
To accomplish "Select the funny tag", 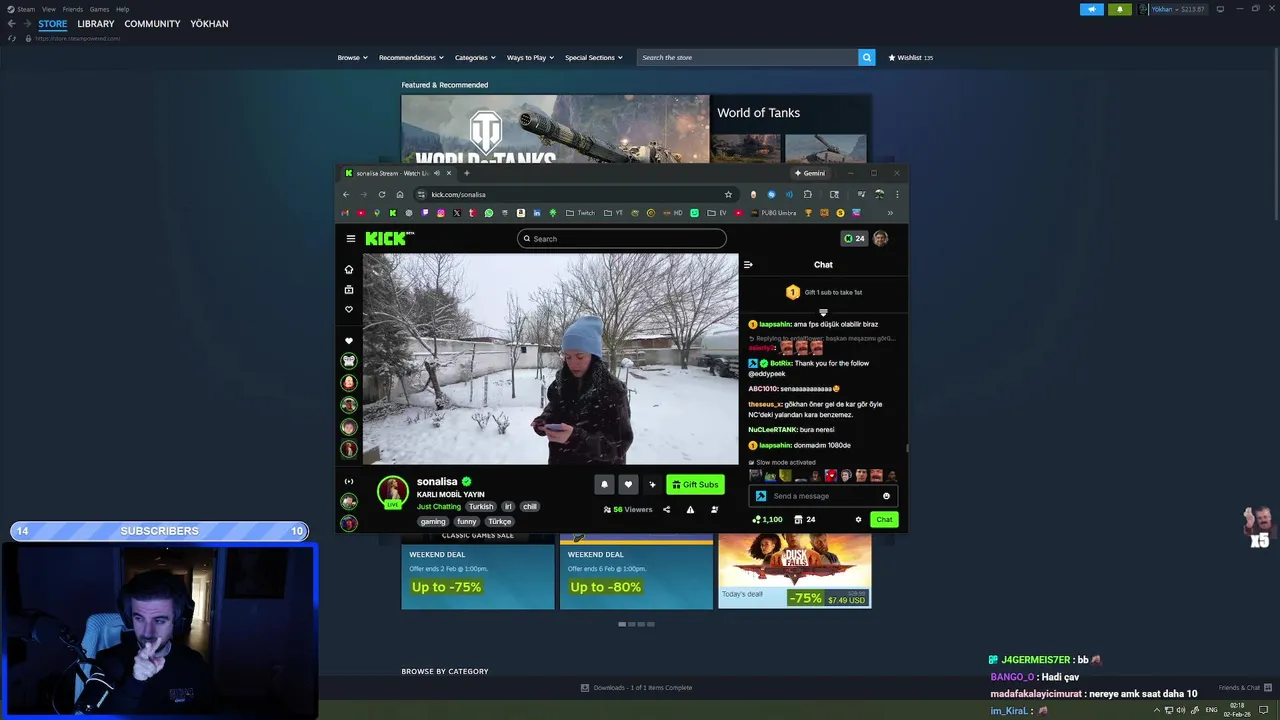I will pyautogui.click(x=467, y=521).
